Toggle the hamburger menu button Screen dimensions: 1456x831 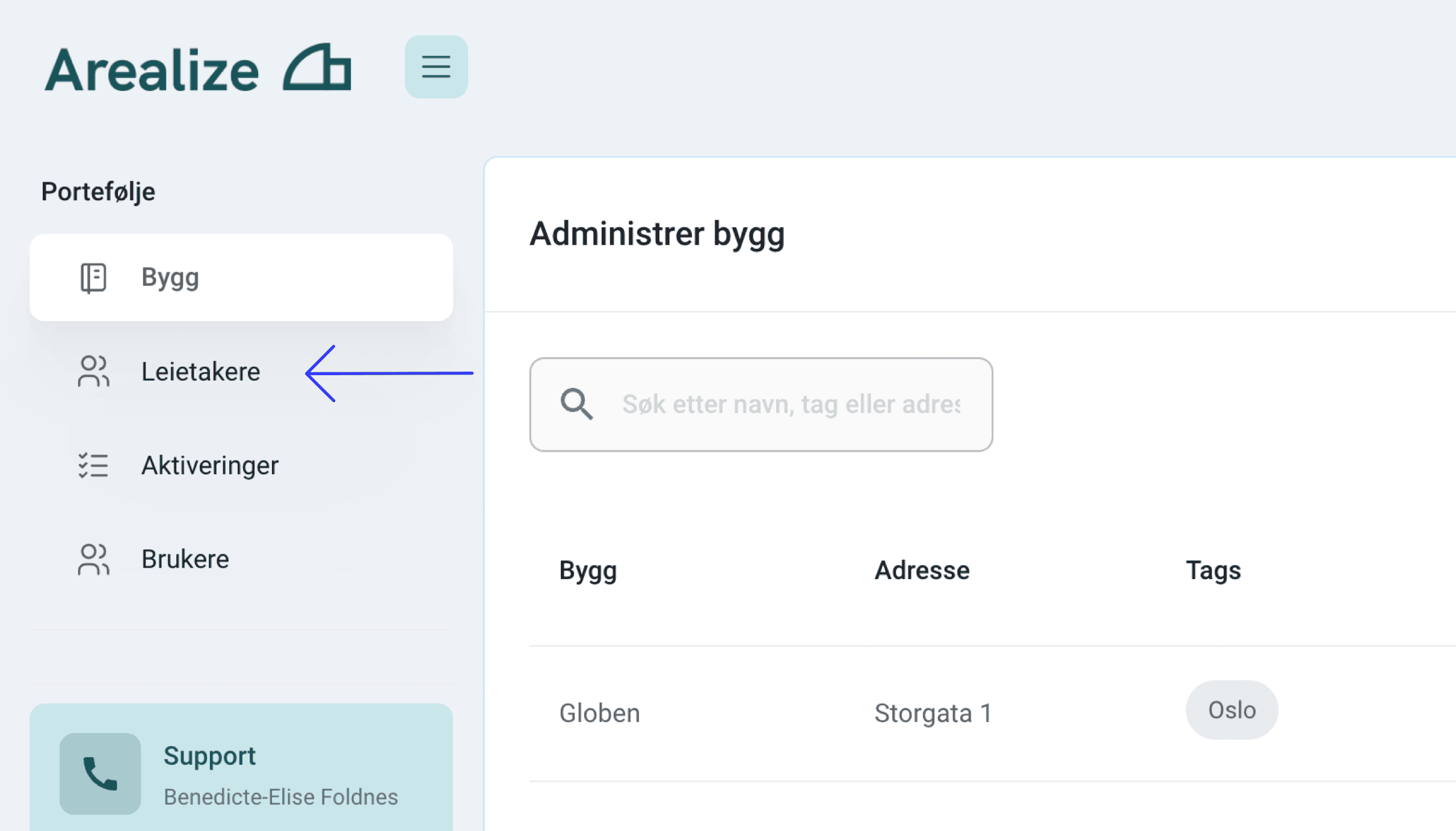pyautogui.click(x=436, y=67)
